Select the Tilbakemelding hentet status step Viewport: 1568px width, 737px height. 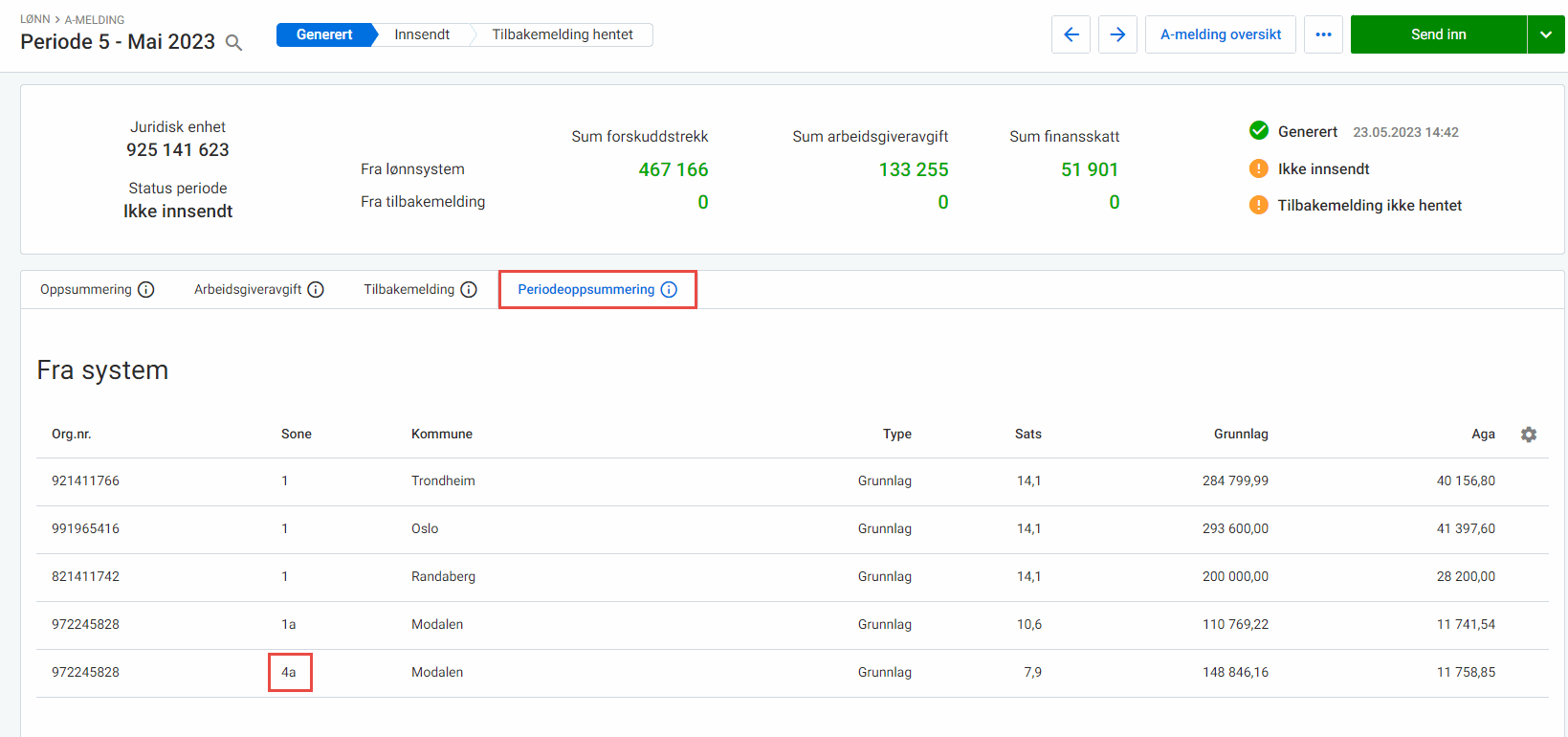[x=563, y=34]
